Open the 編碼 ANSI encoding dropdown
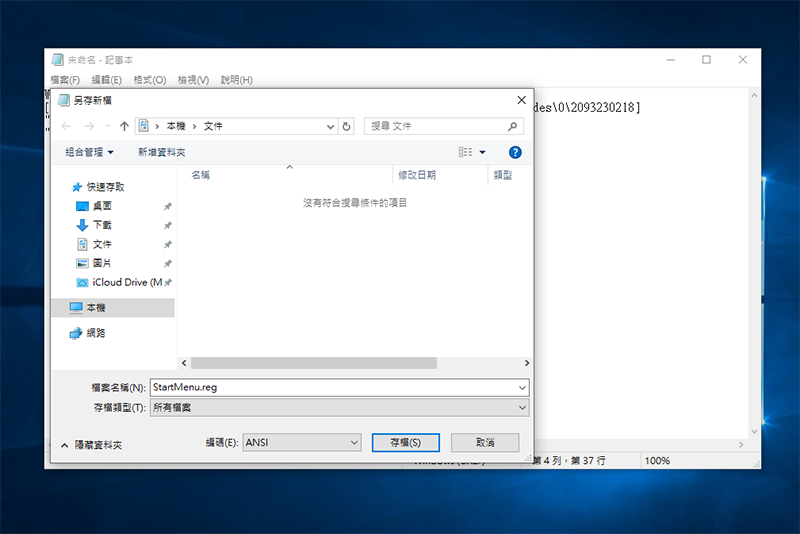The height and width of the screenshot is (534, 800). (x=301, y=442)
